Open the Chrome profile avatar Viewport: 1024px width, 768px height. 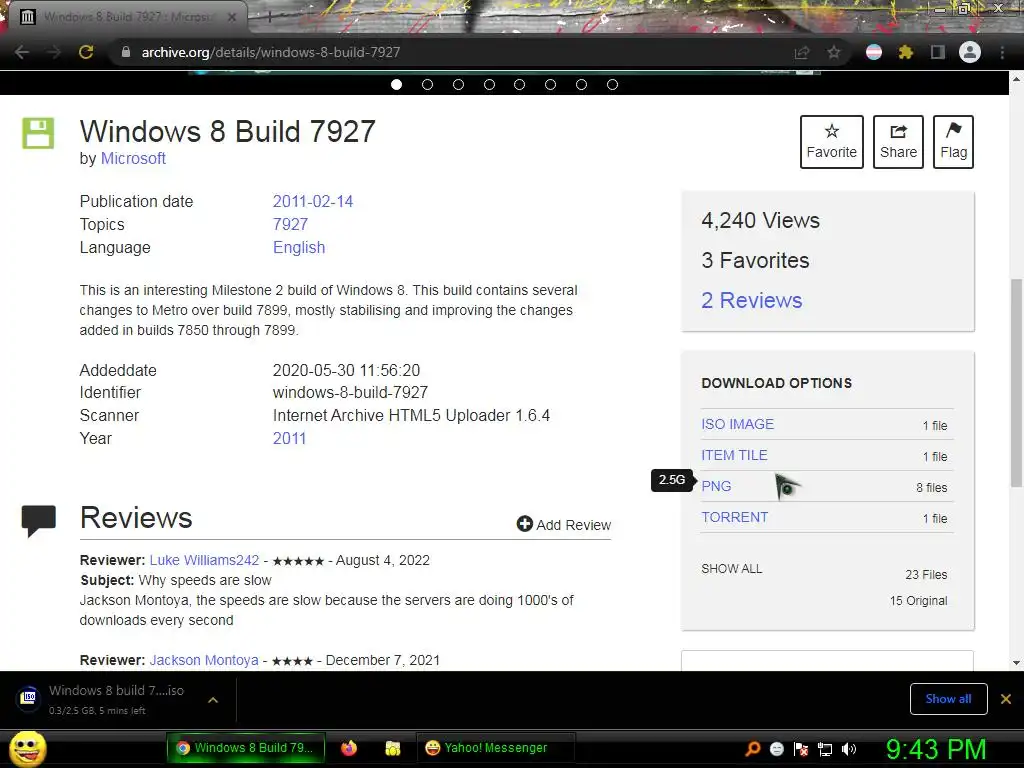click(x=970, y=52)
